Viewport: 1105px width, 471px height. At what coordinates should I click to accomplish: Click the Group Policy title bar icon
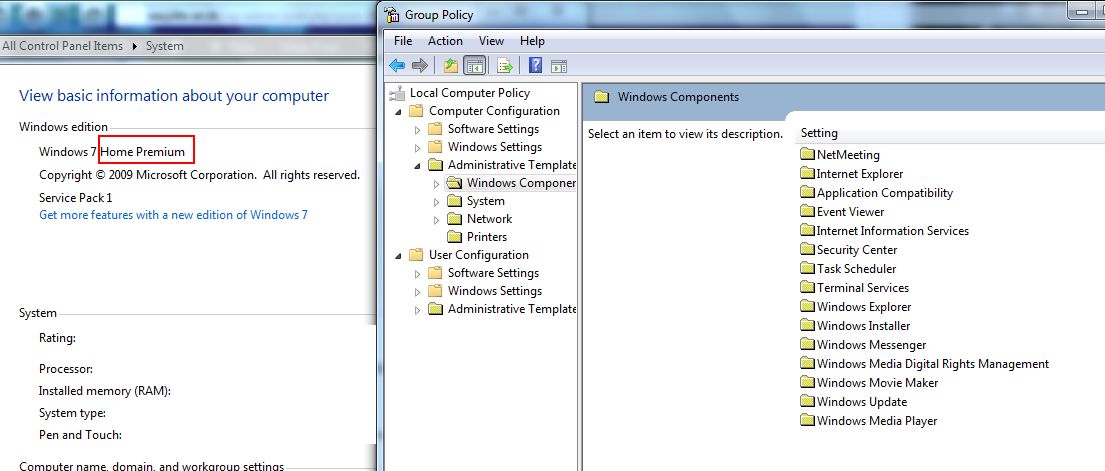(393, 15)
